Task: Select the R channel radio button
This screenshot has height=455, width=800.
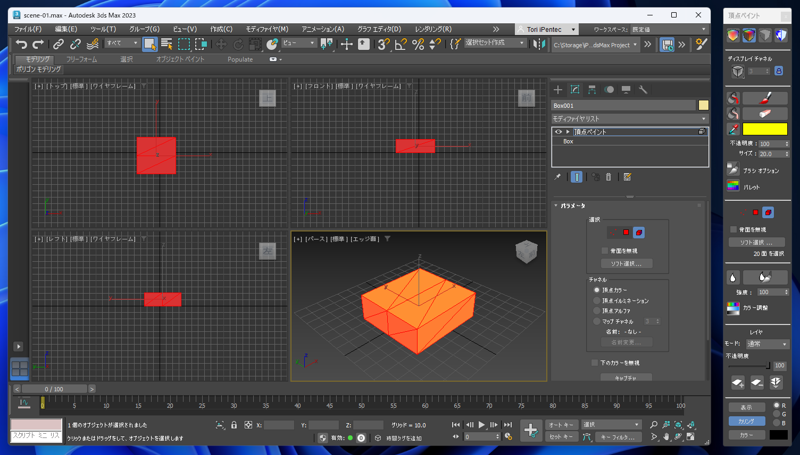Action: [x=777, y=406]
